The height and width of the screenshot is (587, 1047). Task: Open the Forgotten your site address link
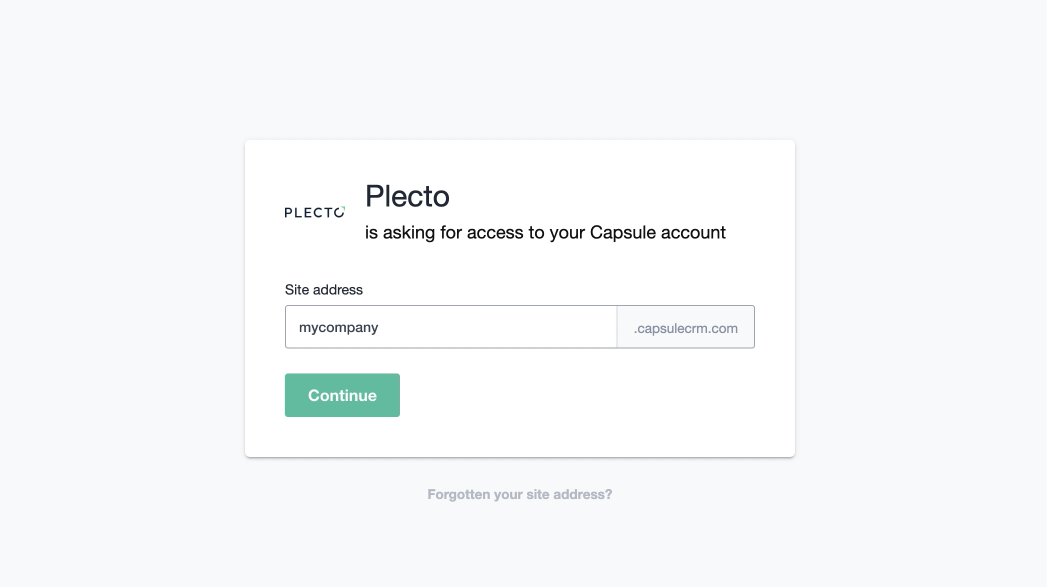(519, 494)
